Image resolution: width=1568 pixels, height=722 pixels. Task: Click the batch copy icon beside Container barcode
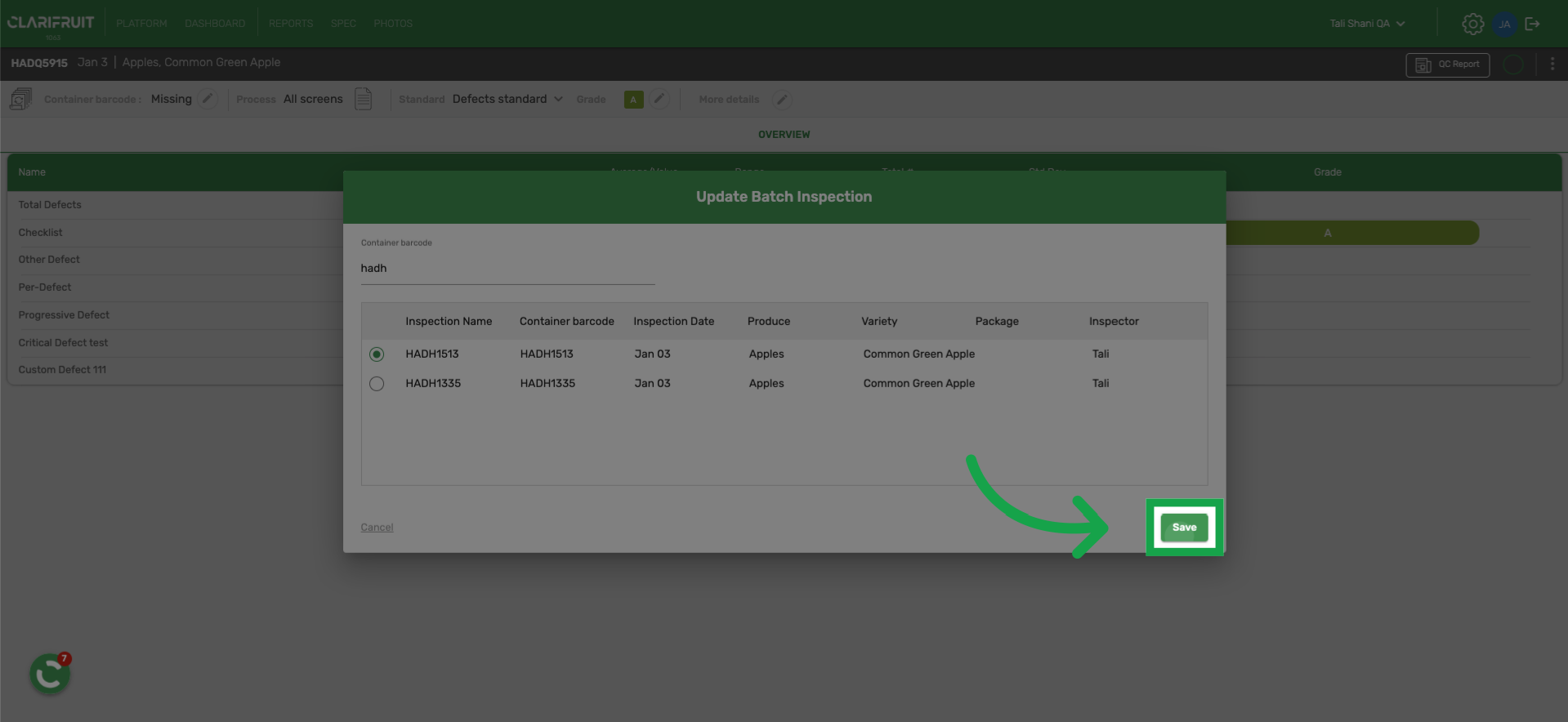[20, 99]
